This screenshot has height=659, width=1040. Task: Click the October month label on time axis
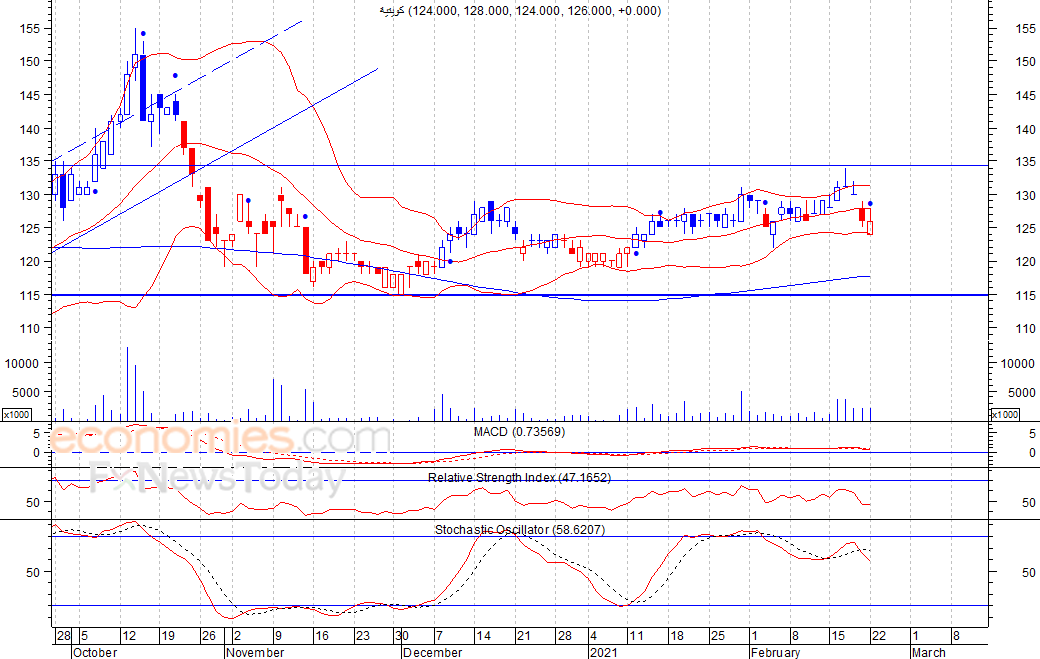coord(95,652)
